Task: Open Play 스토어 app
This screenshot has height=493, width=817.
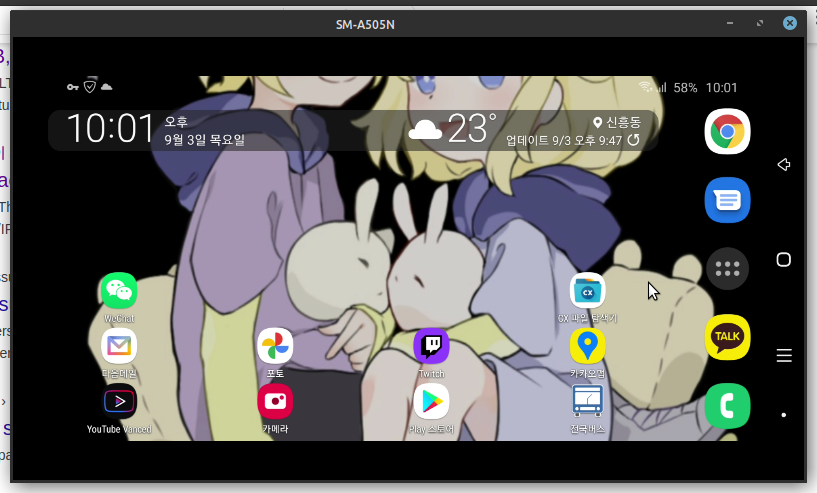Action: 431,401
